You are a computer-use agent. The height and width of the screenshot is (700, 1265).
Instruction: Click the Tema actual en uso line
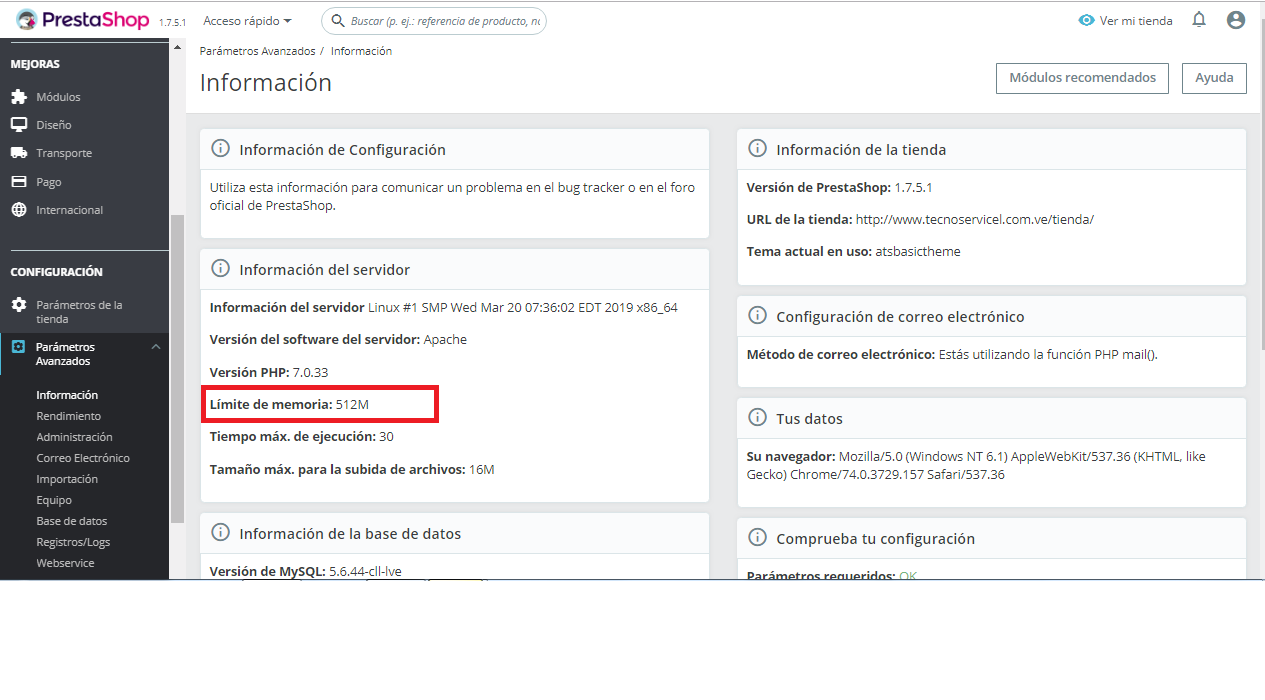(x=853, y=251)
